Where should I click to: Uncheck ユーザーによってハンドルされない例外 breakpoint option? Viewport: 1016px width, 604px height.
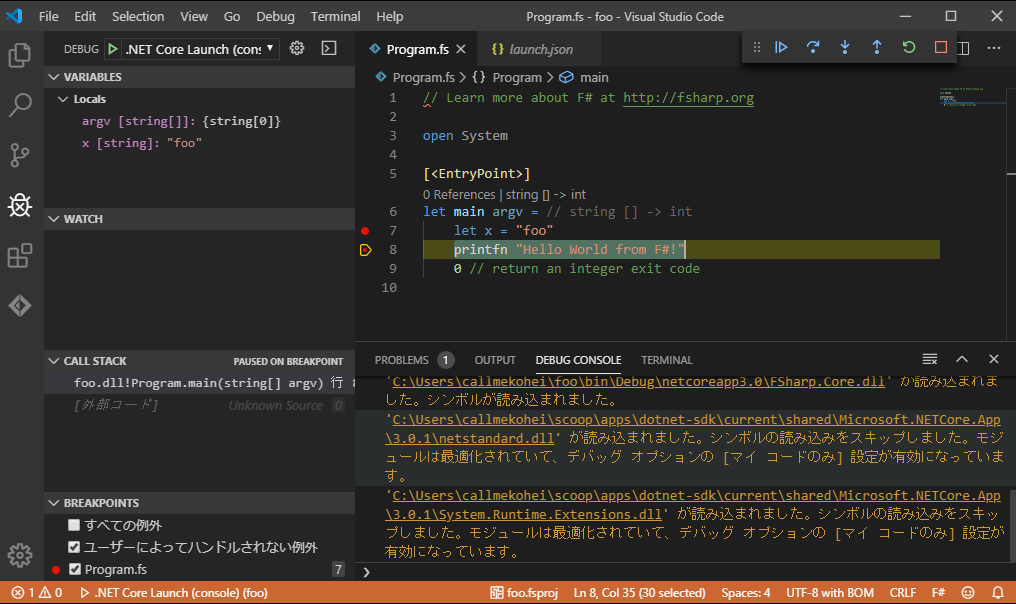[74, 547]
